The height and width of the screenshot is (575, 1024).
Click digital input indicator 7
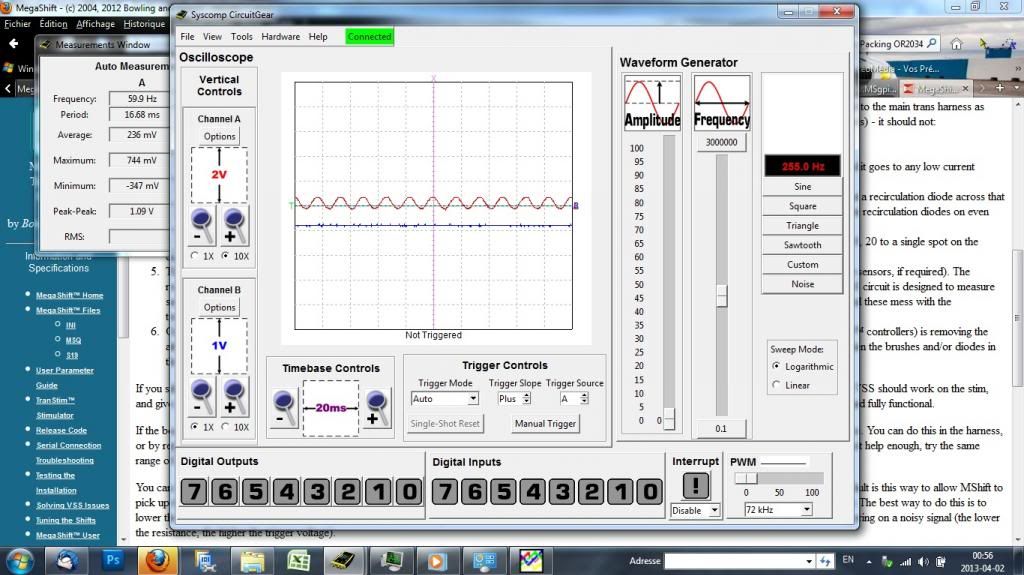pyautogui.click(x=445, y=491)
